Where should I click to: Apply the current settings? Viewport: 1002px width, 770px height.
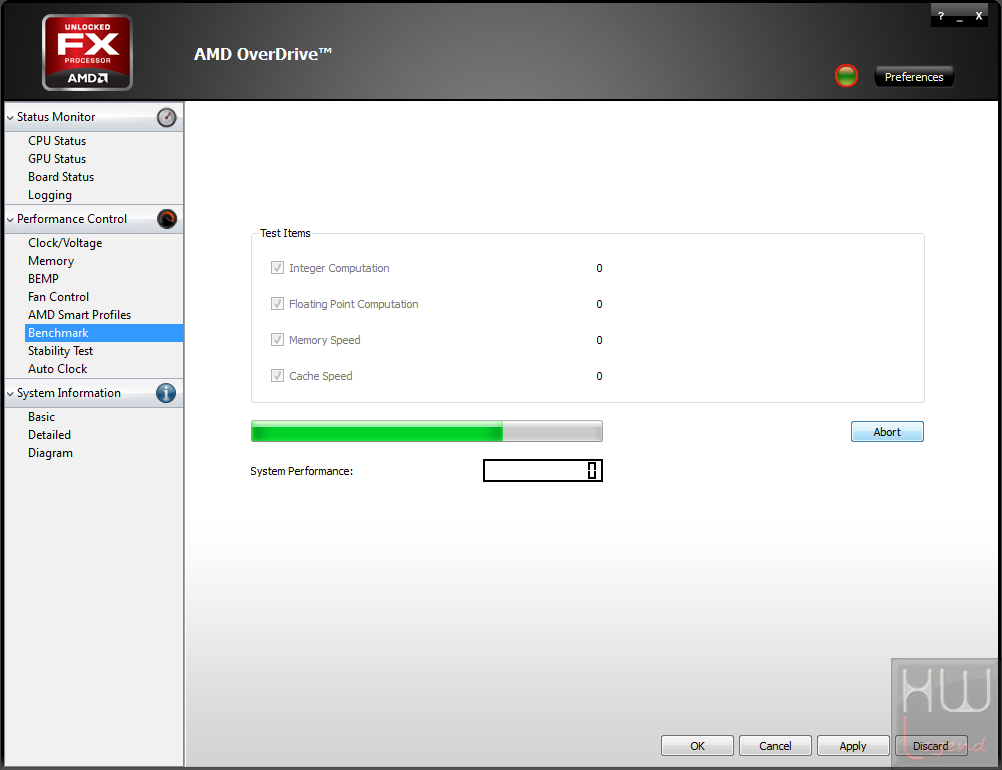pos(853,746)
